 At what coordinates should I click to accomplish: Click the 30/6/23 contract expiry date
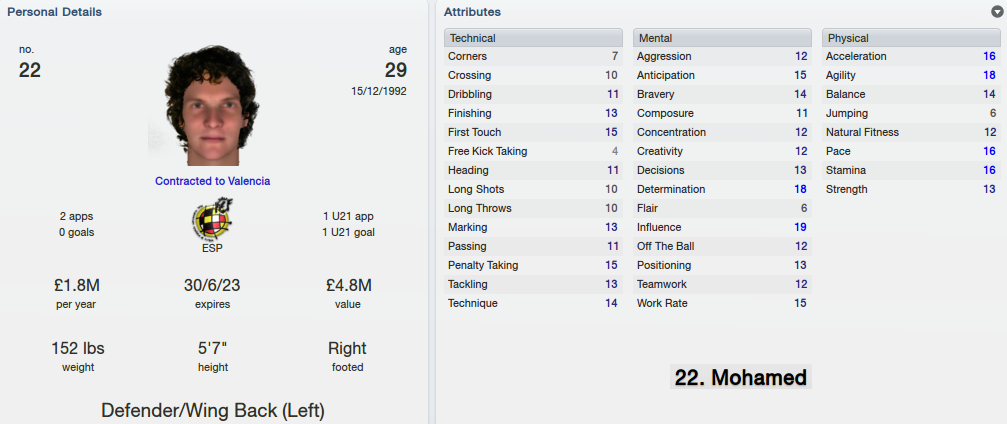tap(212, 285)
